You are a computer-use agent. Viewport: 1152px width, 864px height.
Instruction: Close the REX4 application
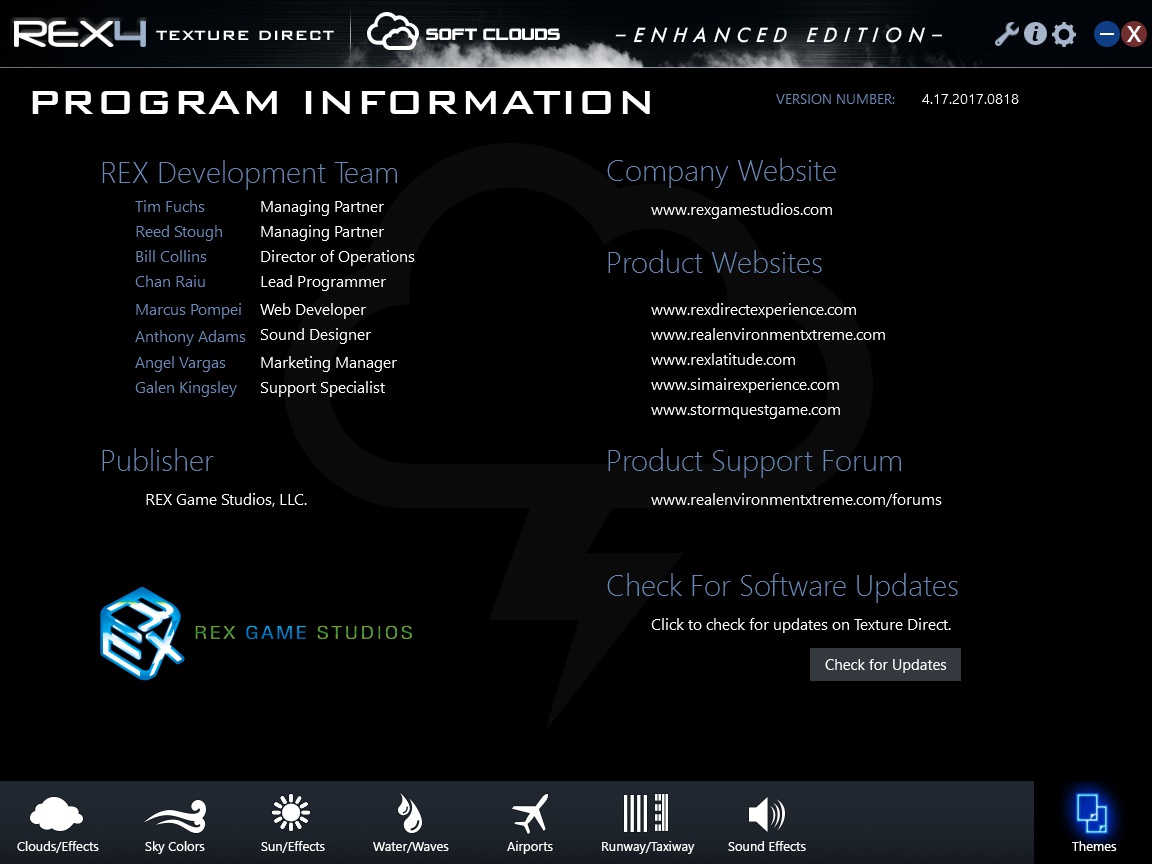pos(1134,34)
